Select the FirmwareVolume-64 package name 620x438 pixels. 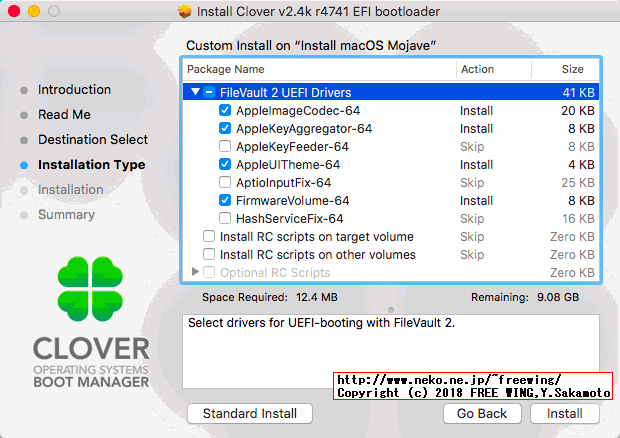[x=293, y=200]
